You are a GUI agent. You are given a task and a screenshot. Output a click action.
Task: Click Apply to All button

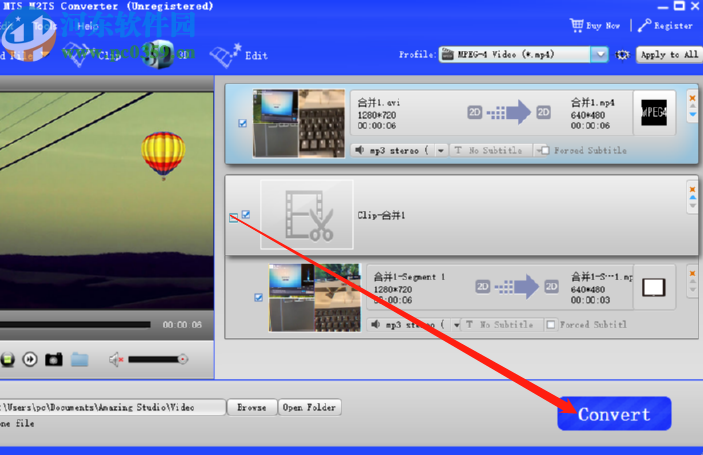pyautogui.click(x=669, y=55)
